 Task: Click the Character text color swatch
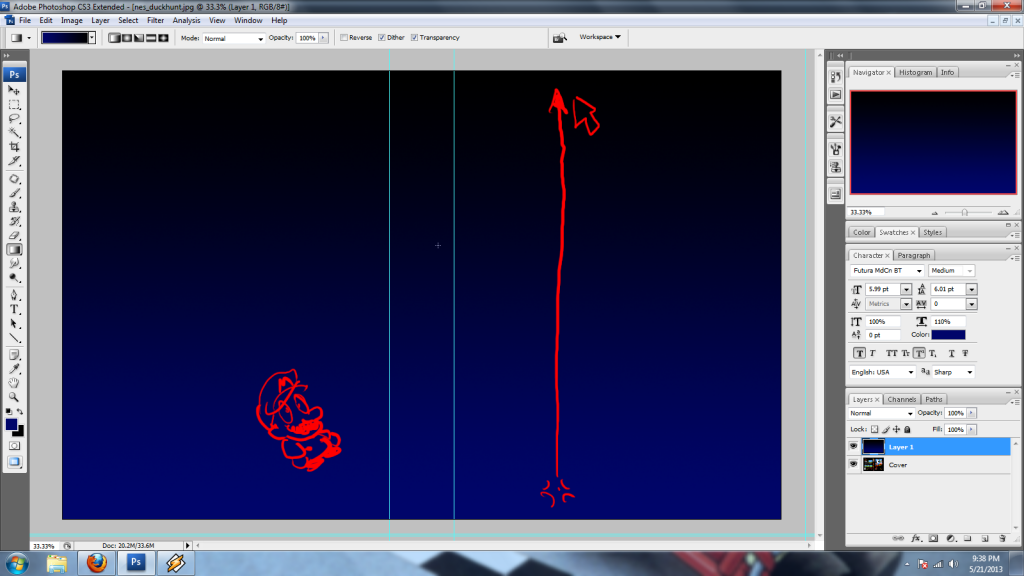tap(948, 335)
